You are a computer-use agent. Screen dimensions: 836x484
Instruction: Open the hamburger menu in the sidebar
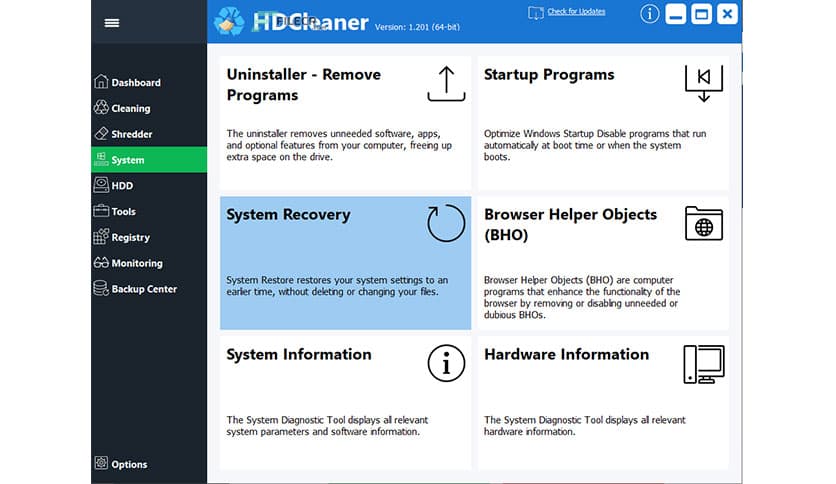coord(111,23)
